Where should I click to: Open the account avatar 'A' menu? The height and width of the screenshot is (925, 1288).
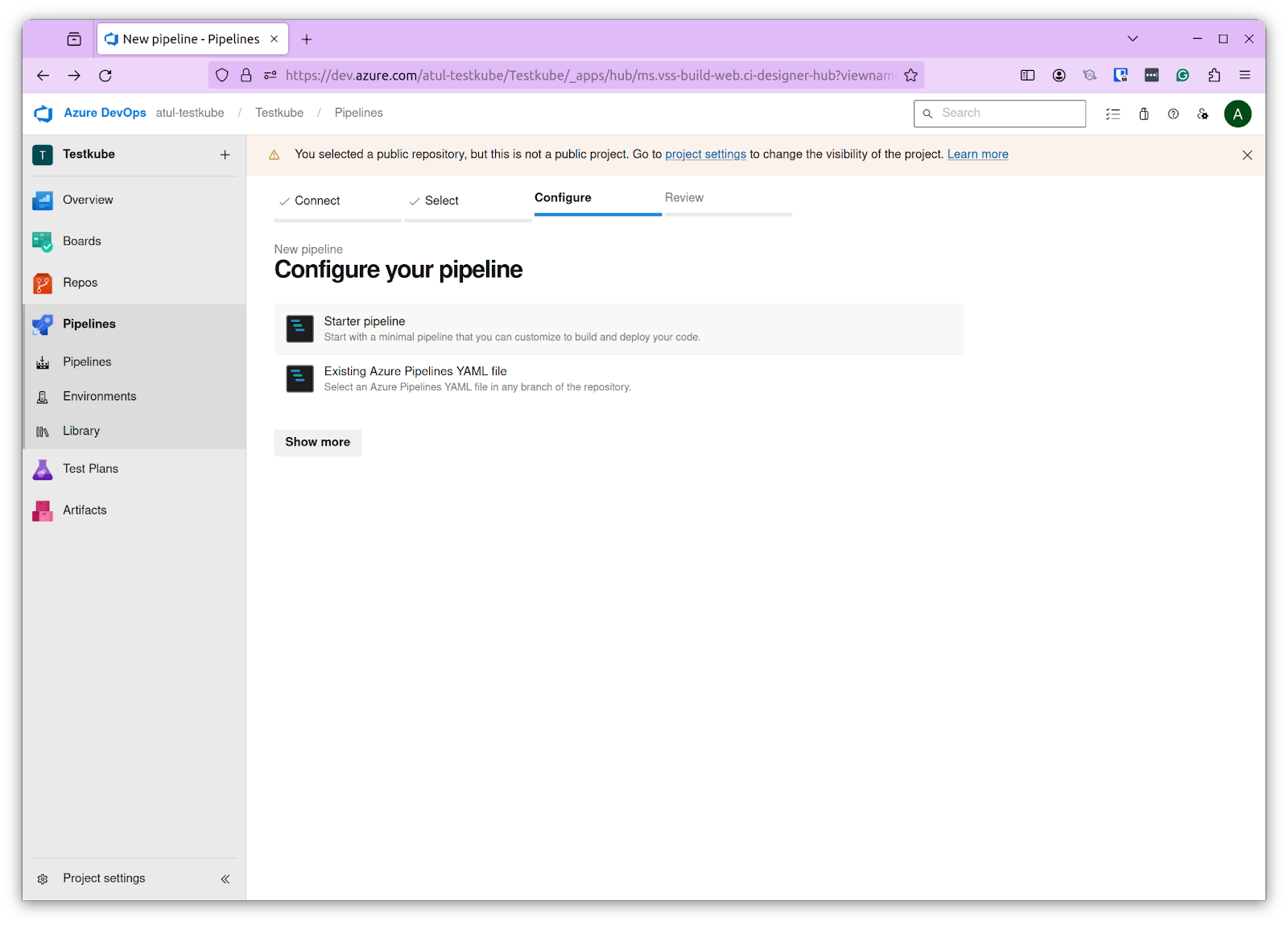click(1238, 114)
